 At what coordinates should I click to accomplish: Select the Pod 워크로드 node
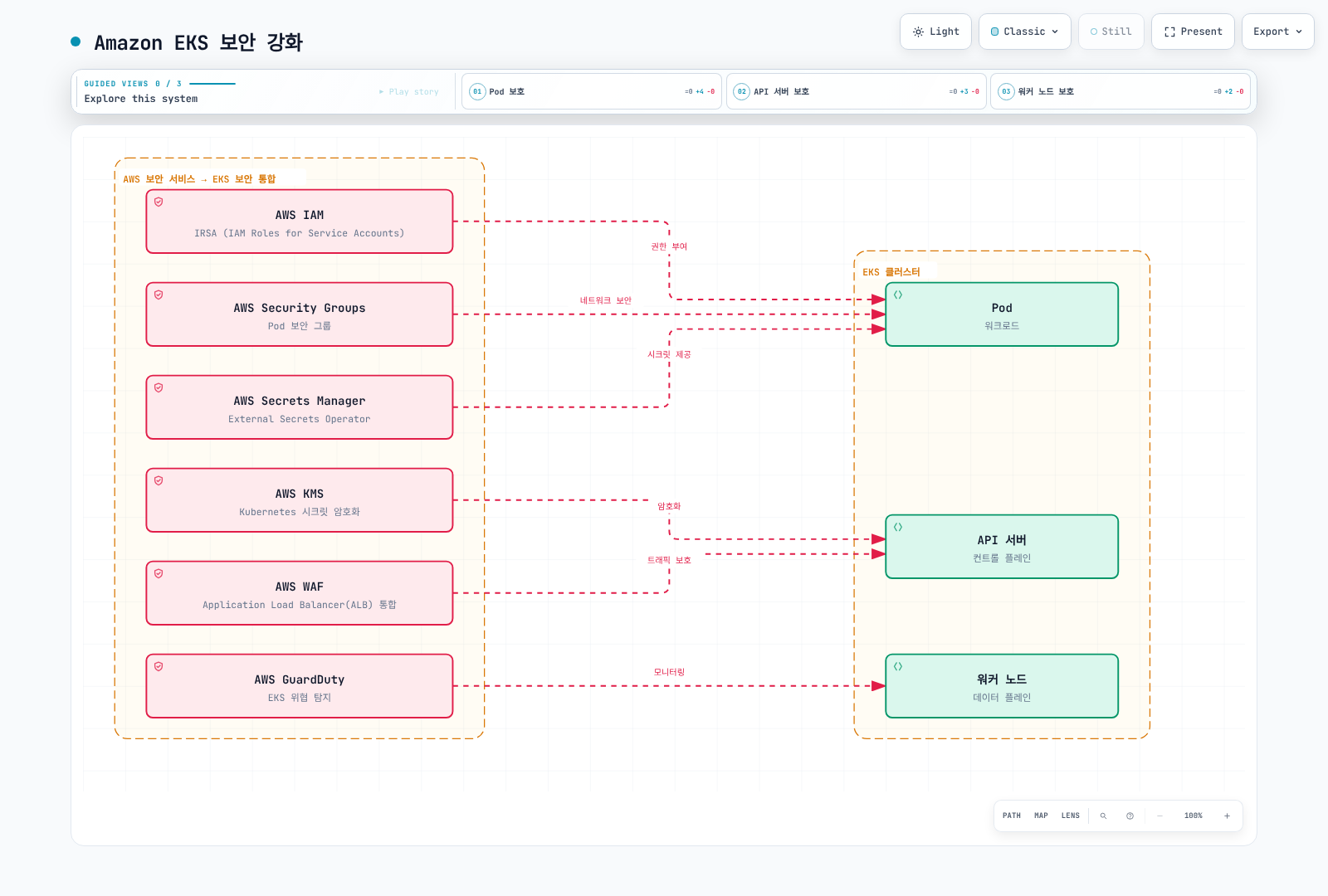1002,314
